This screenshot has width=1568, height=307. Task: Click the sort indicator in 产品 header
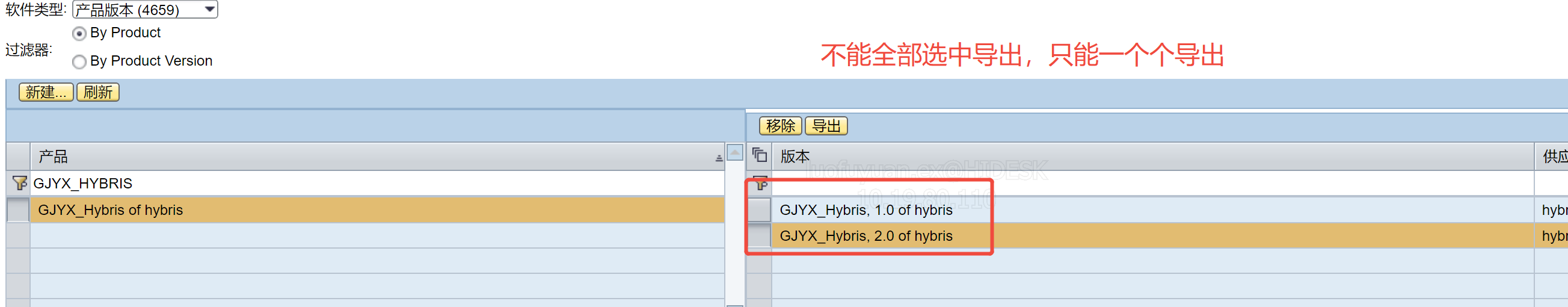pyautogui.click(x=719, y=158)
